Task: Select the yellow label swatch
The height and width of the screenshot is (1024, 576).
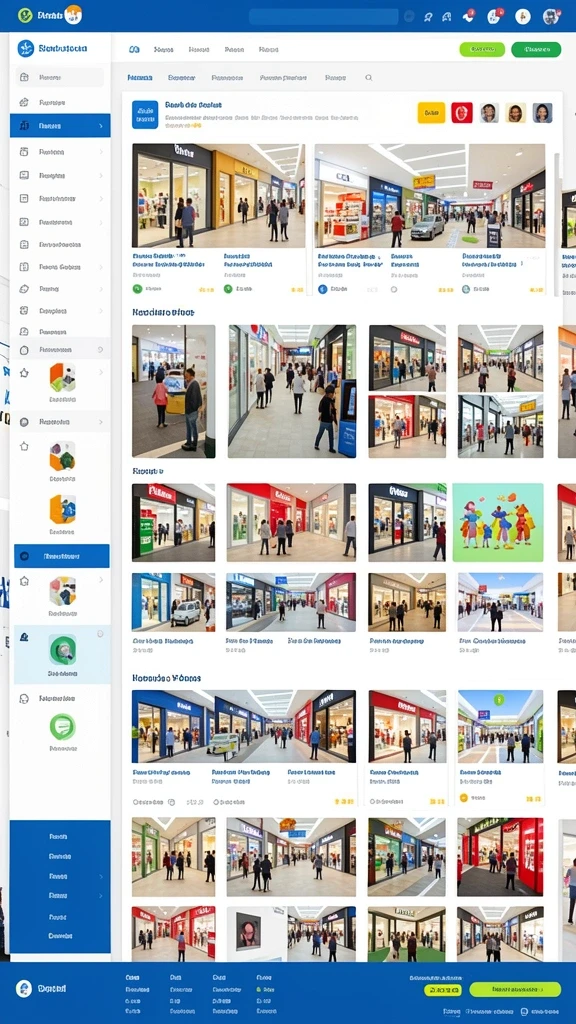Action: point(431,112)
